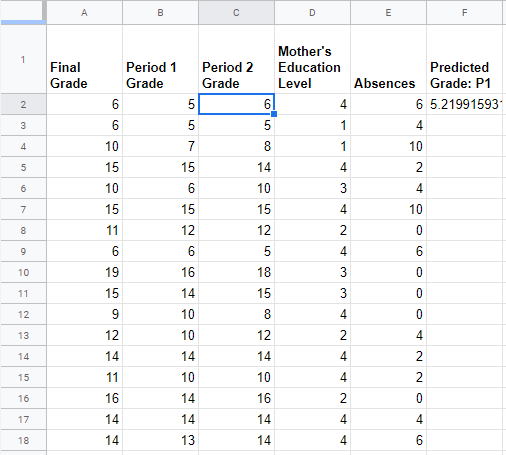
Task: Click cell E7 with value 10
Action: [x=388, y=209]
